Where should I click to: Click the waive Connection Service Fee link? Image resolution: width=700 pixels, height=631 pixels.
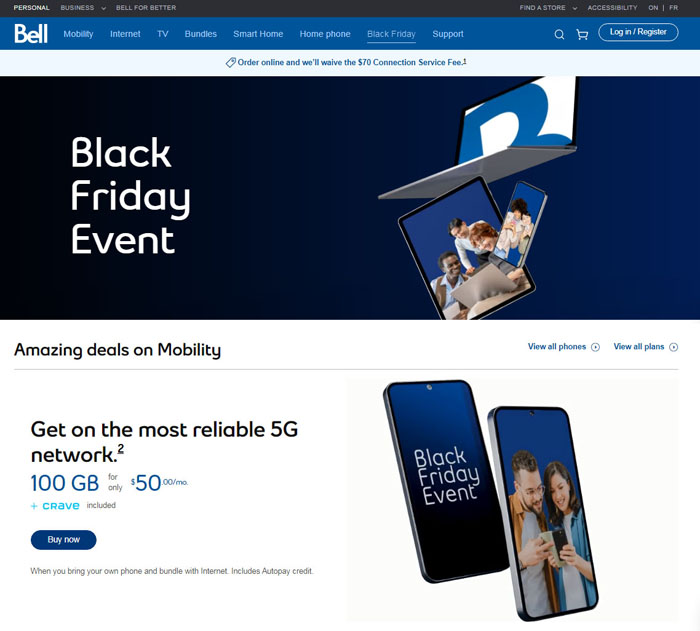pyautogui.click(x=352, y=63)
